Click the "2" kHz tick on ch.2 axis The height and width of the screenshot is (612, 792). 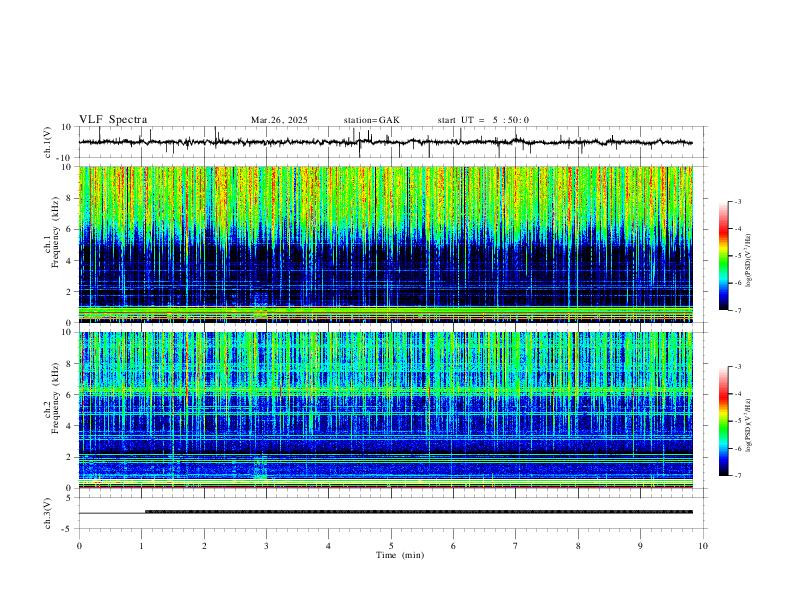click(70, 457)
